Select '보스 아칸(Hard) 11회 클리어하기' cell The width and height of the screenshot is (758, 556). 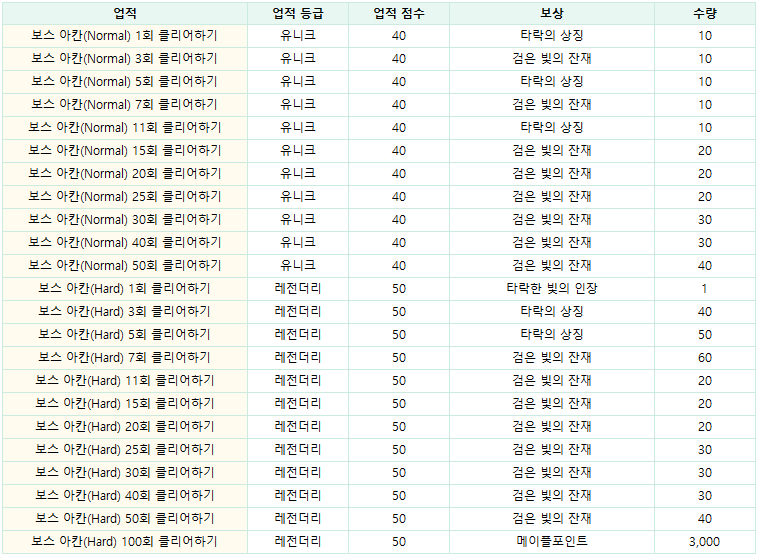tap(125, 380)
